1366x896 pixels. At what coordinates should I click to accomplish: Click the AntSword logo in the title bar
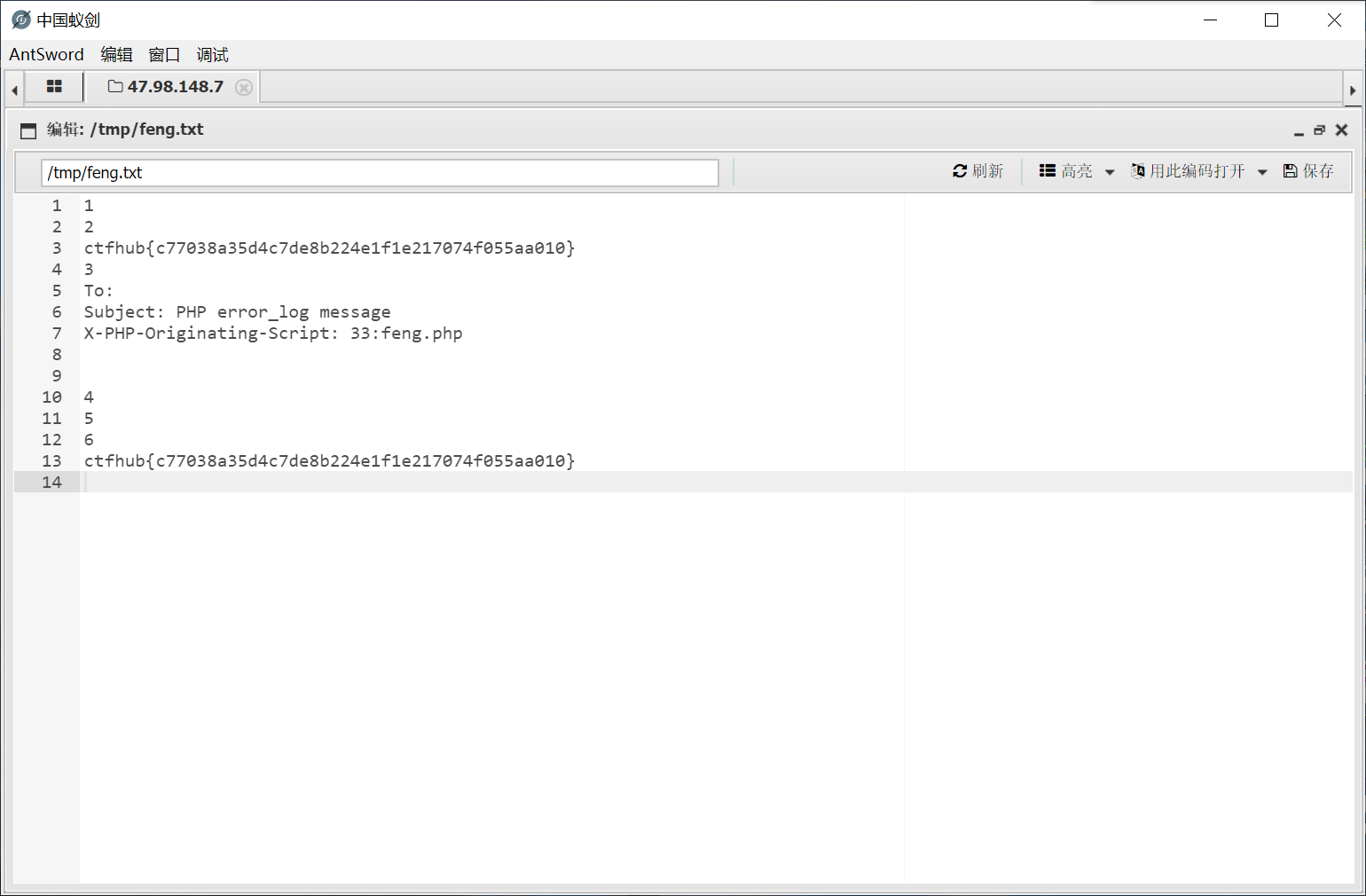[x=20, y=20]
